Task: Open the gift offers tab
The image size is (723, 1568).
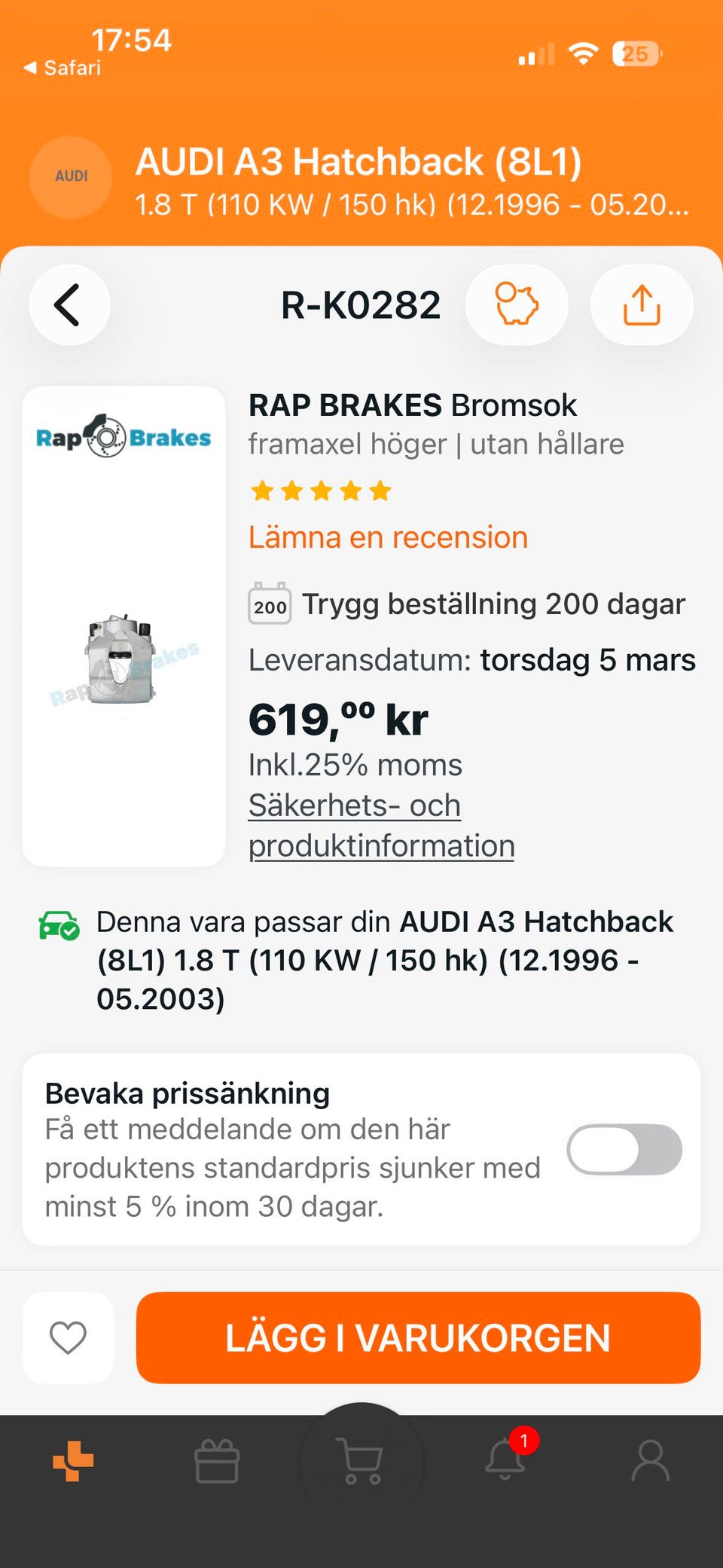Action: click(217, 1461)
